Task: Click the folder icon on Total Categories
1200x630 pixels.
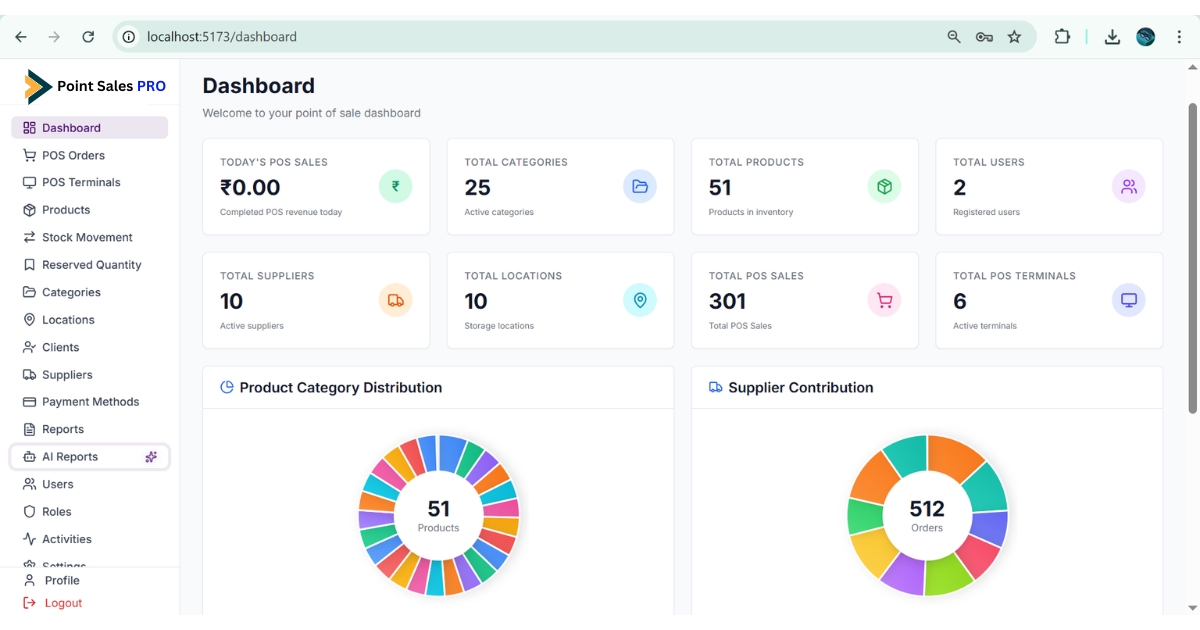Action: tap(640, 186)
